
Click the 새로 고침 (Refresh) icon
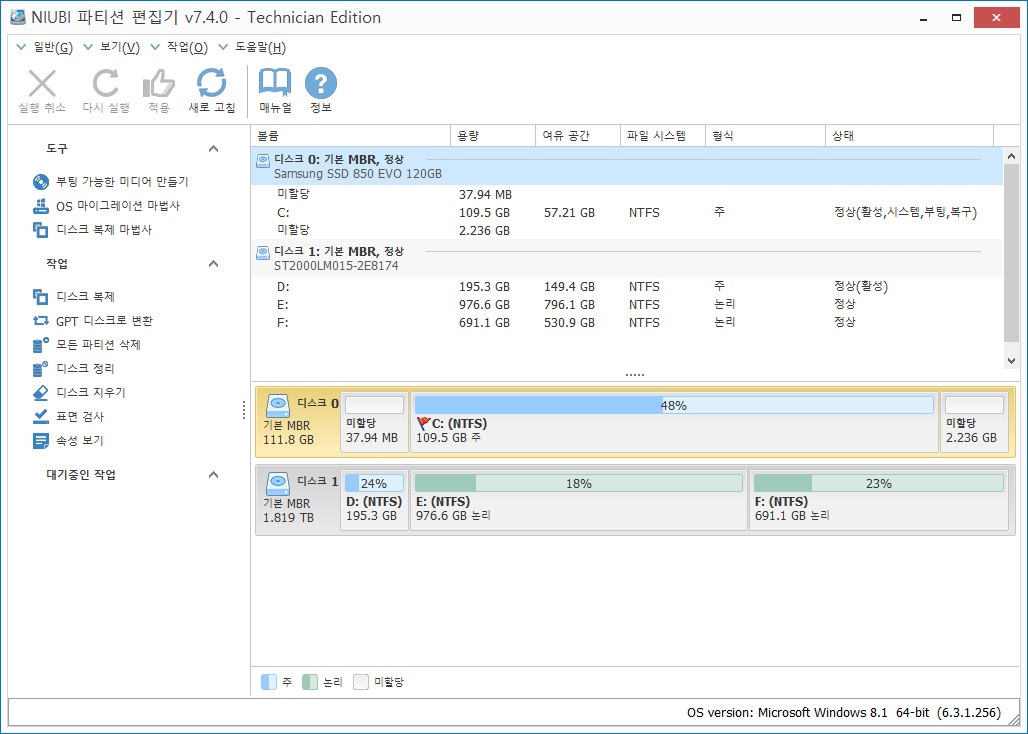click(x=211, y=83)
